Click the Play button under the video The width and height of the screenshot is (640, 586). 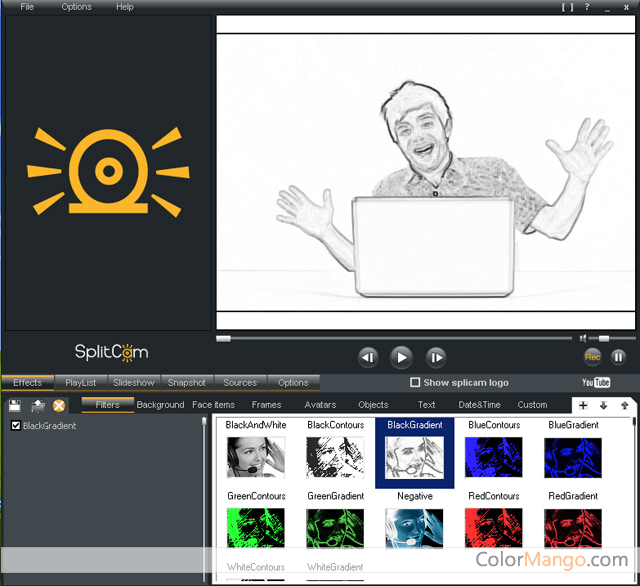click(x=401, y=356)
